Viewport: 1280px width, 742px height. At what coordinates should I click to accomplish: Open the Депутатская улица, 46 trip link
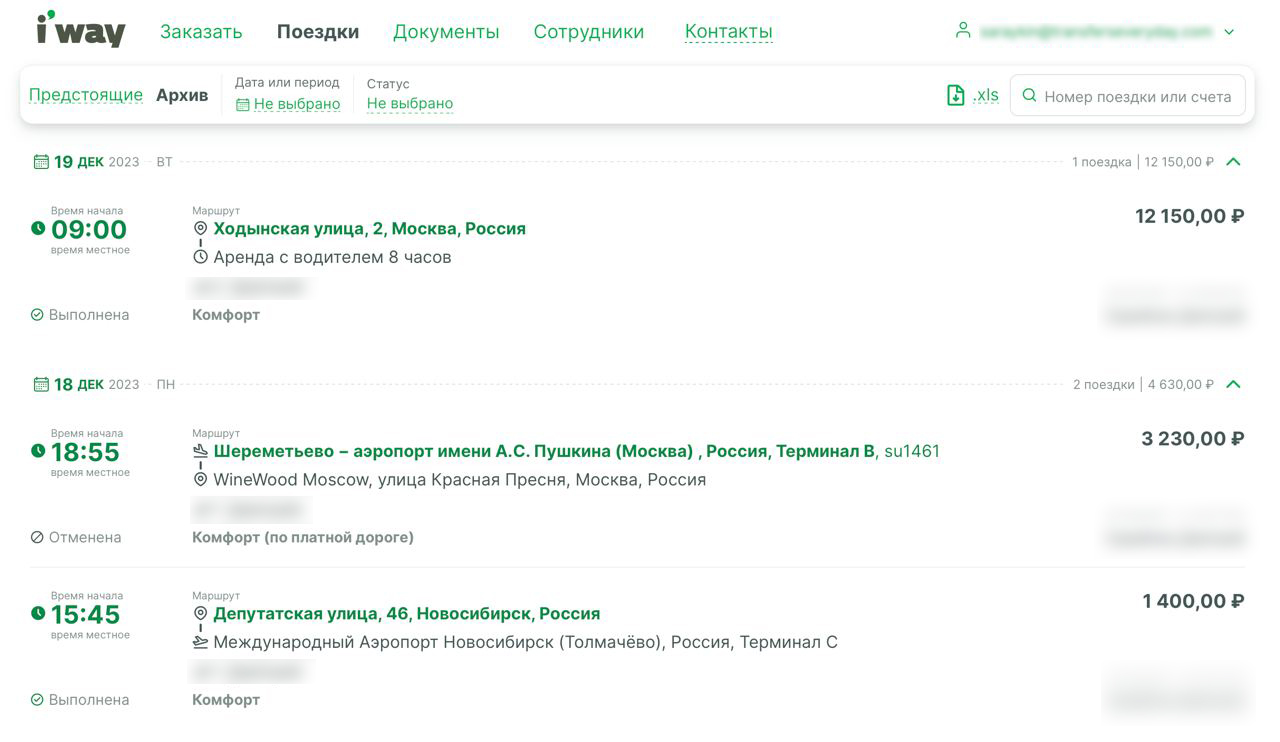[x=406, y=614]
